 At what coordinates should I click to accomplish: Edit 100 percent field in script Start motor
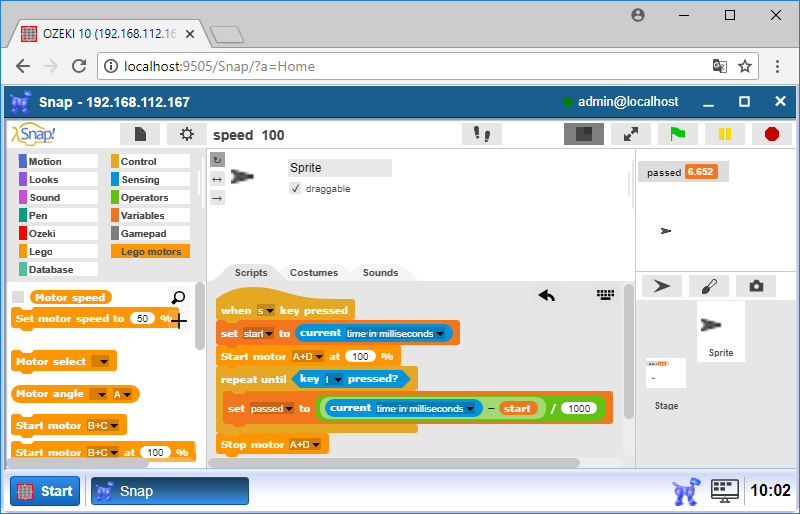click(360, 356)
